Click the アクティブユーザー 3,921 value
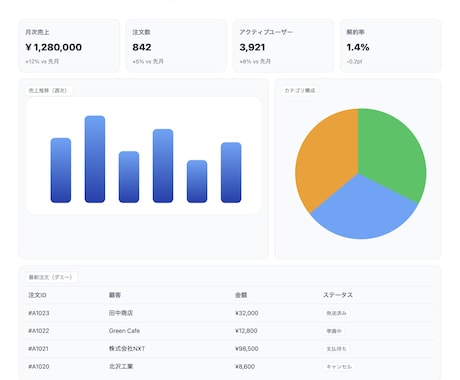460x380 pixels. 252,47
